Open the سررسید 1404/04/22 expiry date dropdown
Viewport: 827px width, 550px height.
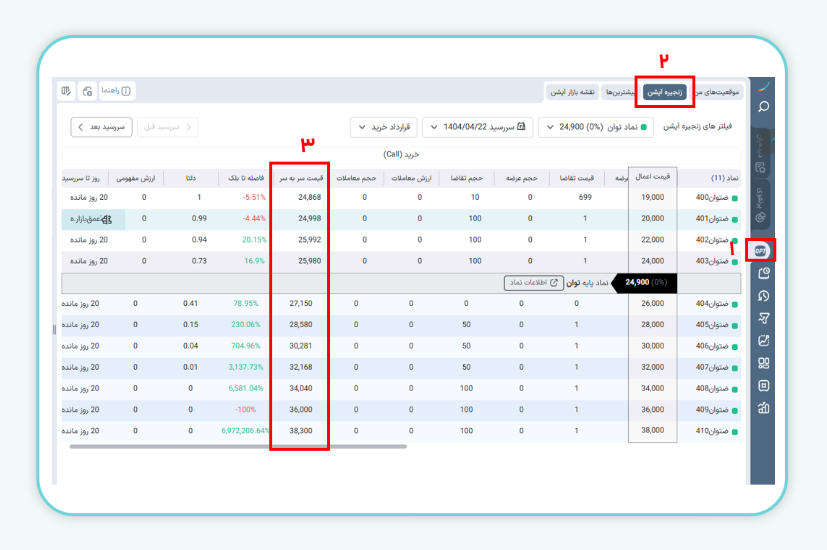pyautogui.click(x=477, y=127)
